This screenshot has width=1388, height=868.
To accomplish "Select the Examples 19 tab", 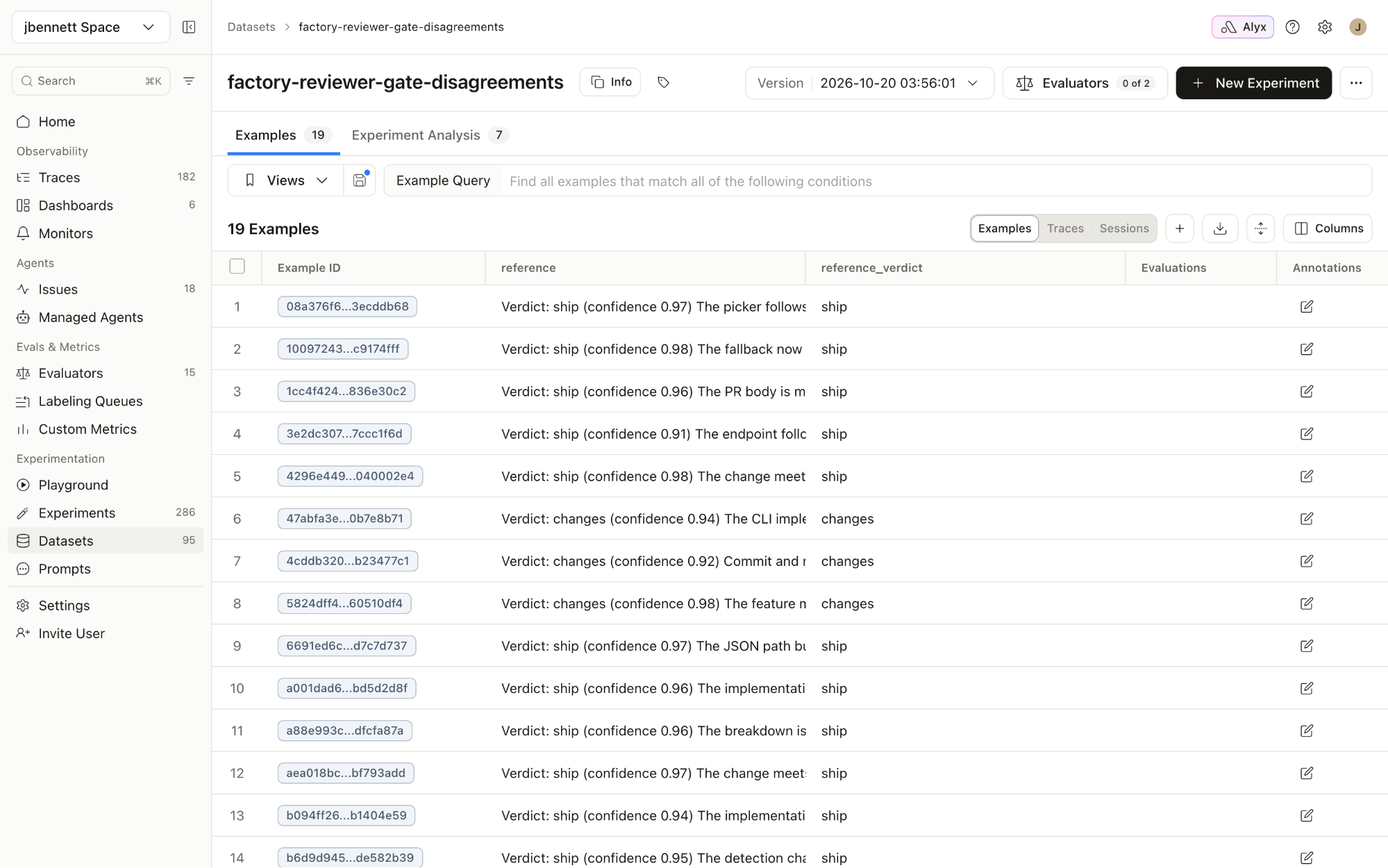I will point(283,135).
